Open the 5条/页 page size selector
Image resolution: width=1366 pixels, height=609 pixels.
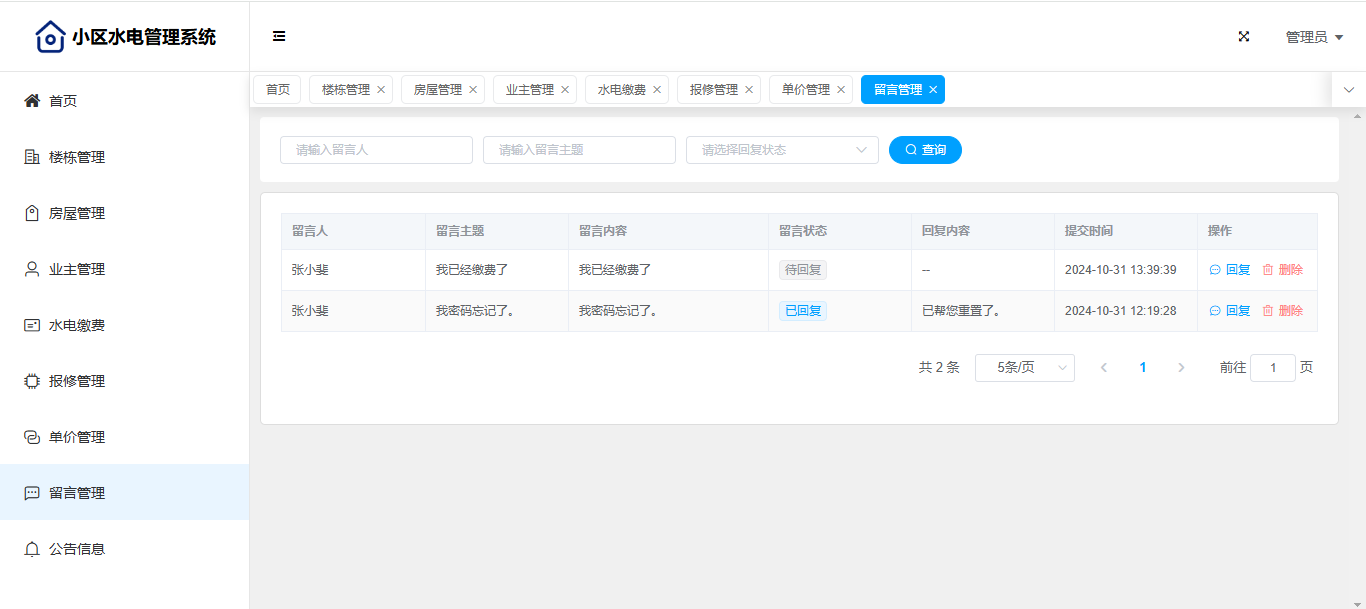coord(1024,368)
